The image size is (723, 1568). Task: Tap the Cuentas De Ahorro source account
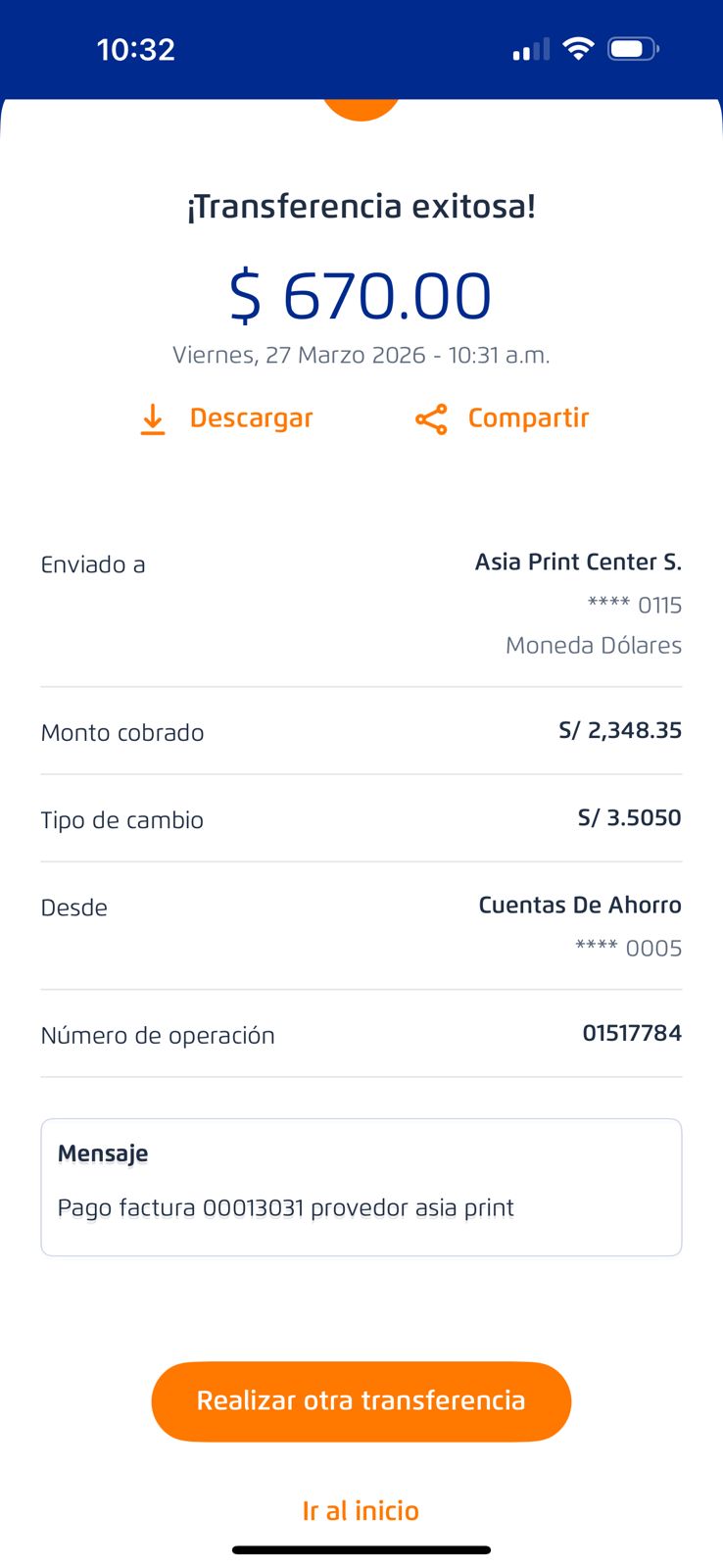coord(579,905)
